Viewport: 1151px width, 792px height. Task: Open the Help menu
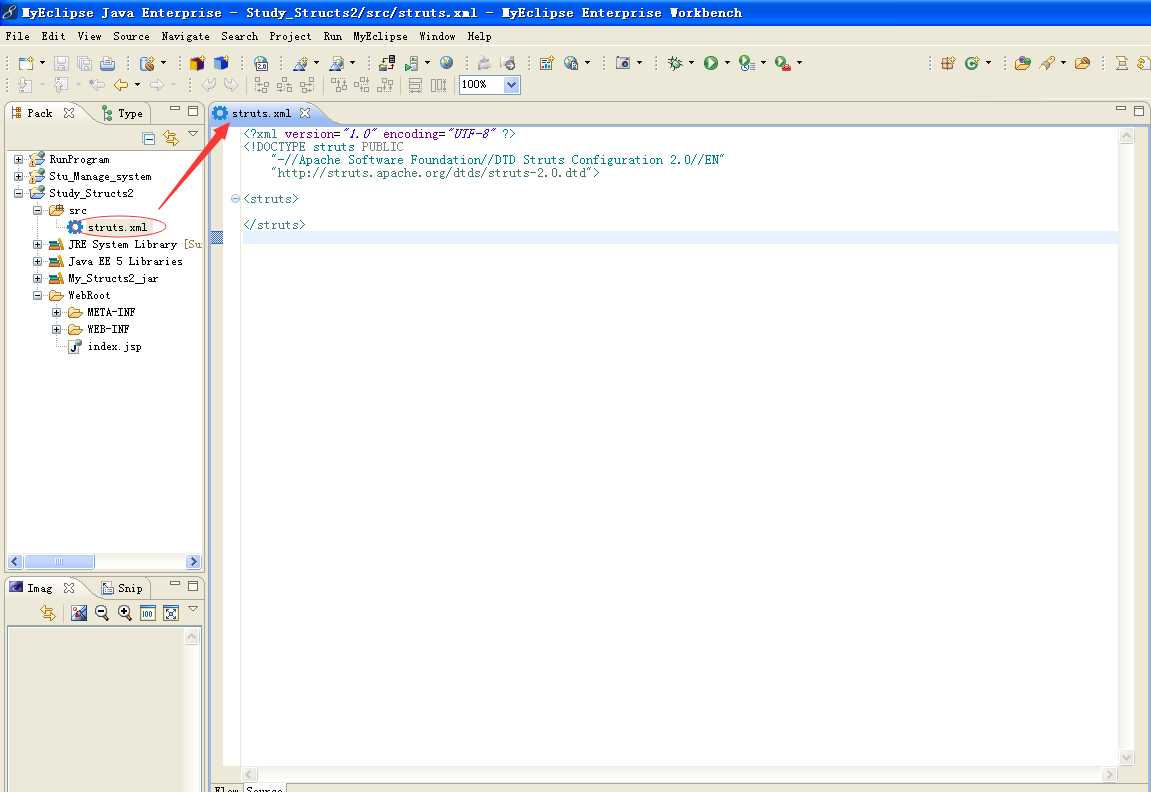click(479, 36)
